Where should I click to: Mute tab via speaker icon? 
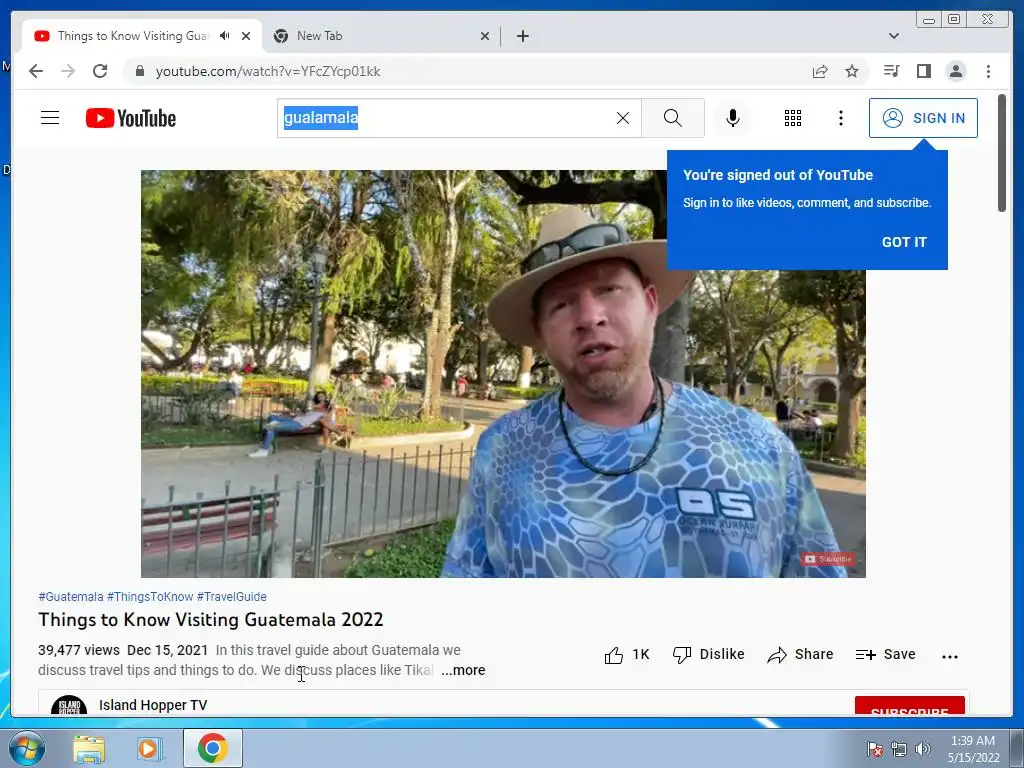click(225, 36)
